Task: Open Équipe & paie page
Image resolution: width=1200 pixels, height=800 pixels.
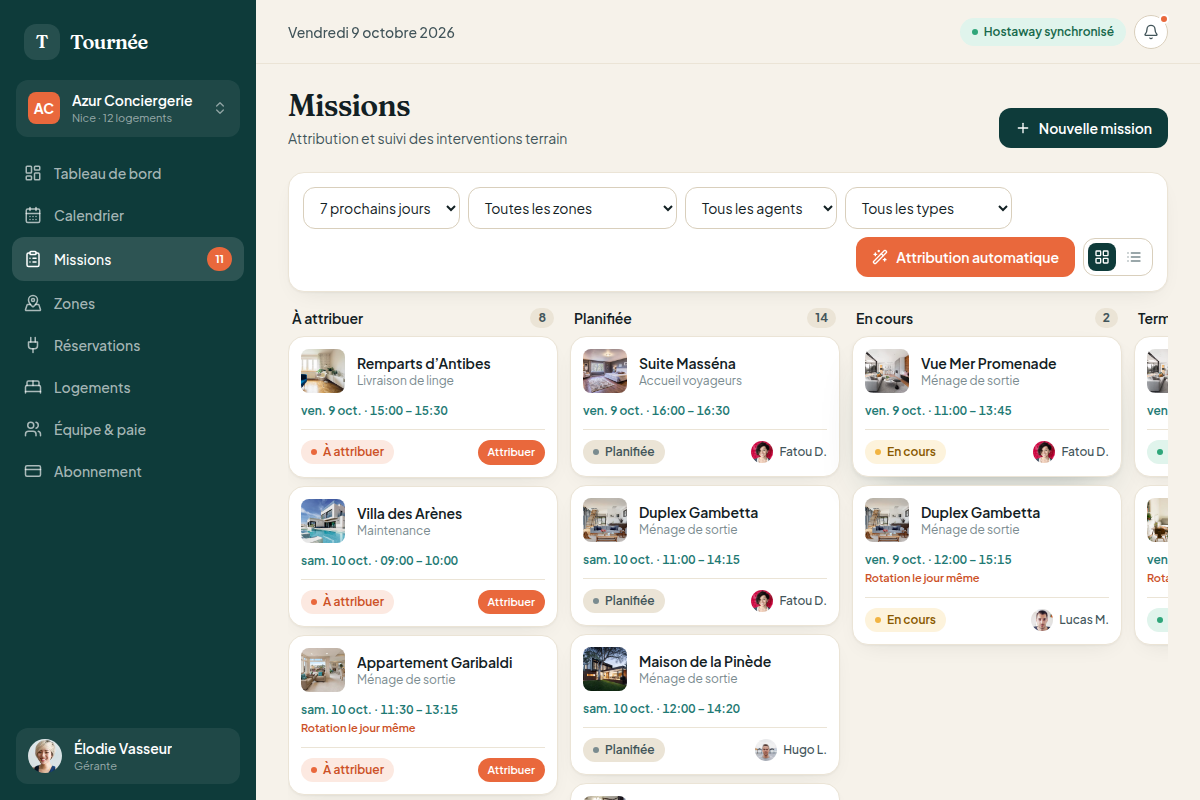Action: (128, 429)
